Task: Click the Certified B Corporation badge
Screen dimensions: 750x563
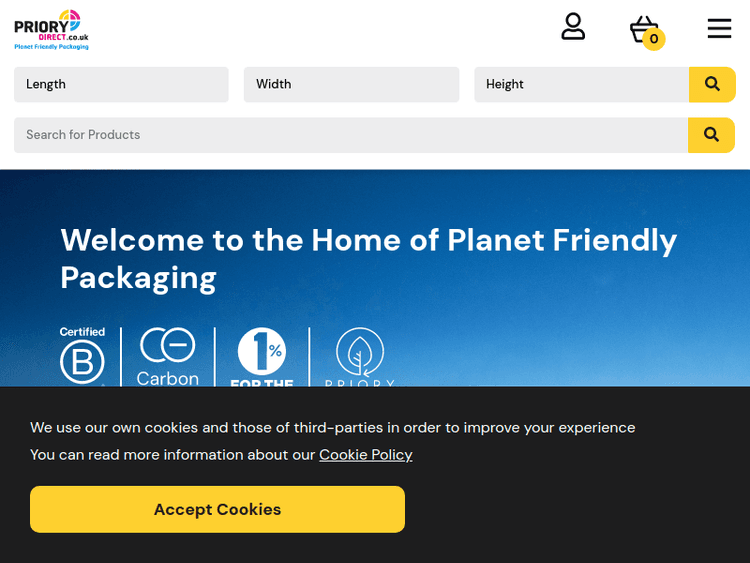Action: coord(82,357)
